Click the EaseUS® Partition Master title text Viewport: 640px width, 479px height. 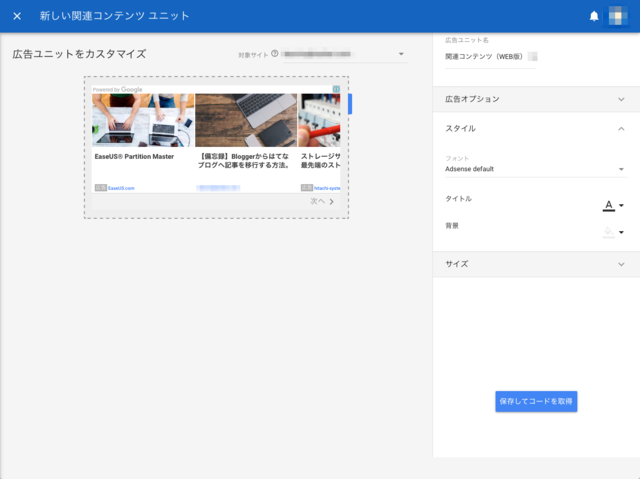pyautogui.click(x=134, y=157)
